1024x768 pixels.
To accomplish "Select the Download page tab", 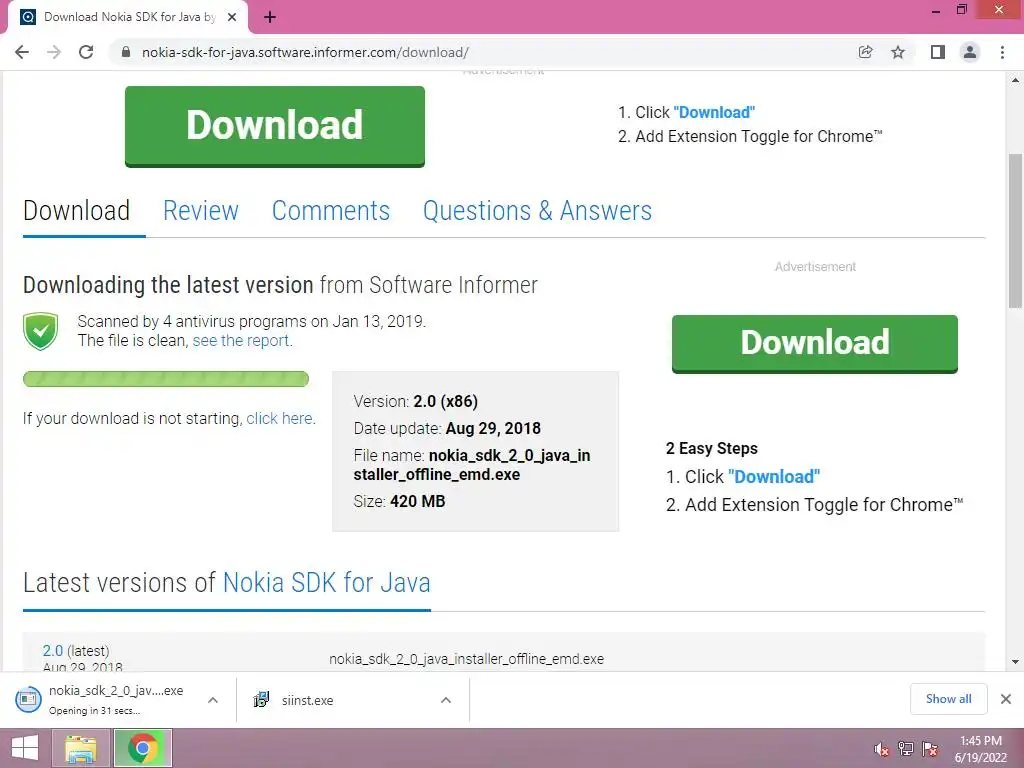I will [x=76, y=211].
